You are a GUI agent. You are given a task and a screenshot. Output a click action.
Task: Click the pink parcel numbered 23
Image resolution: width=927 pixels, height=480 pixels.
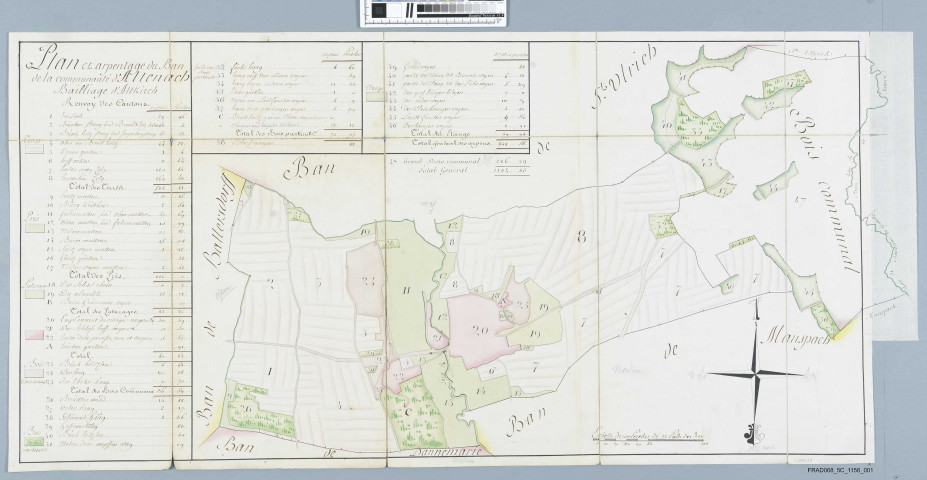click(367, 282)
